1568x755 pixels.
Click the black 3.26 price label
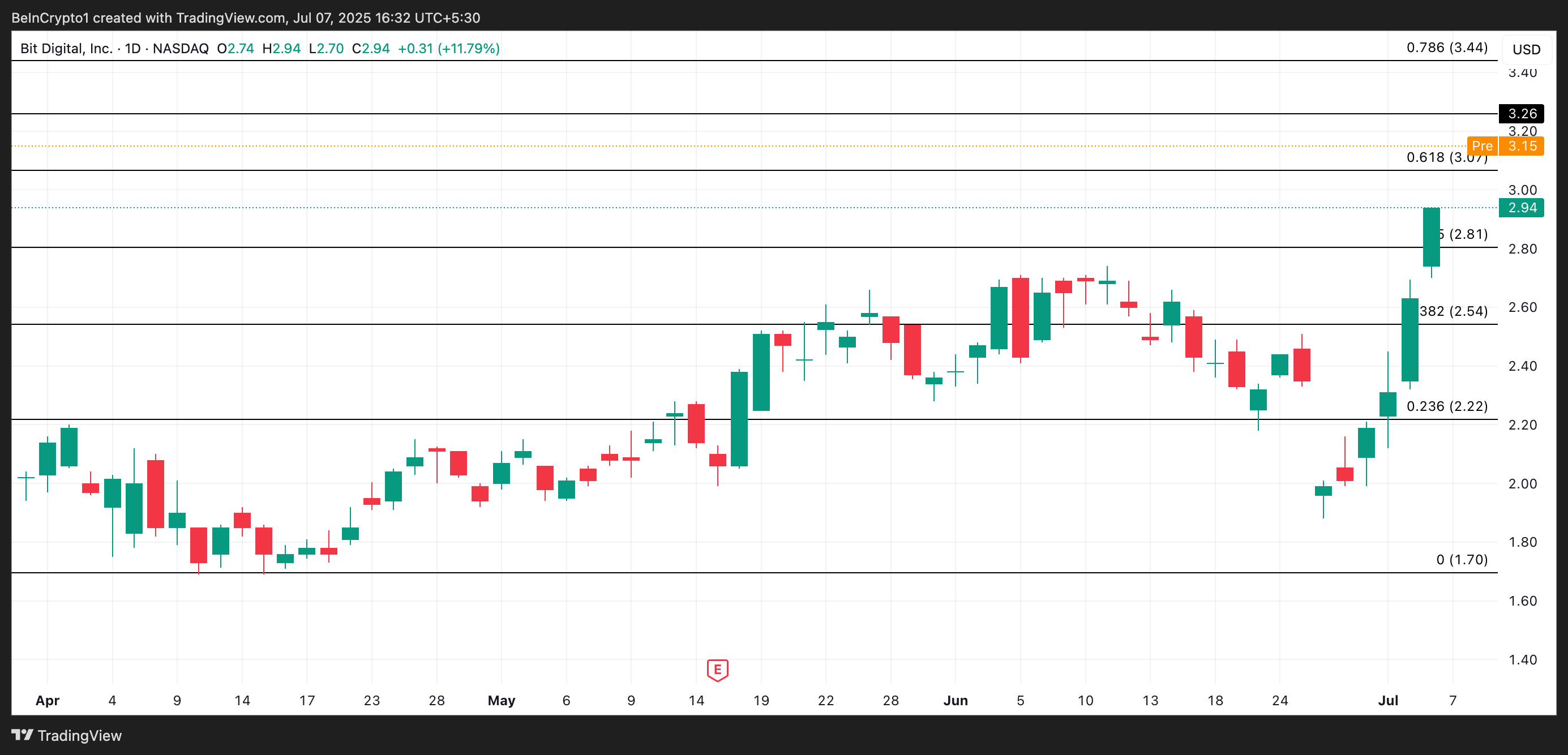tap(1521, 114)
